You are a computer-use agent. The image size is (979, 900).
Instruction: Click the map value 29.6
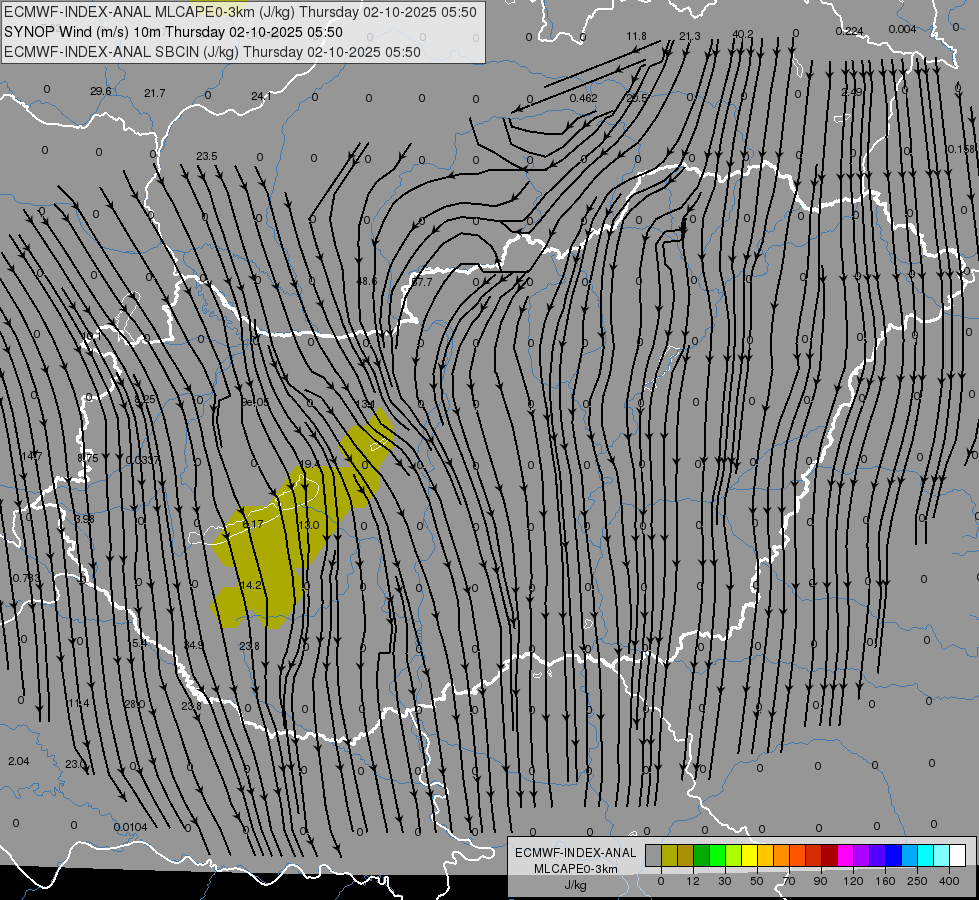click(101, 91)
